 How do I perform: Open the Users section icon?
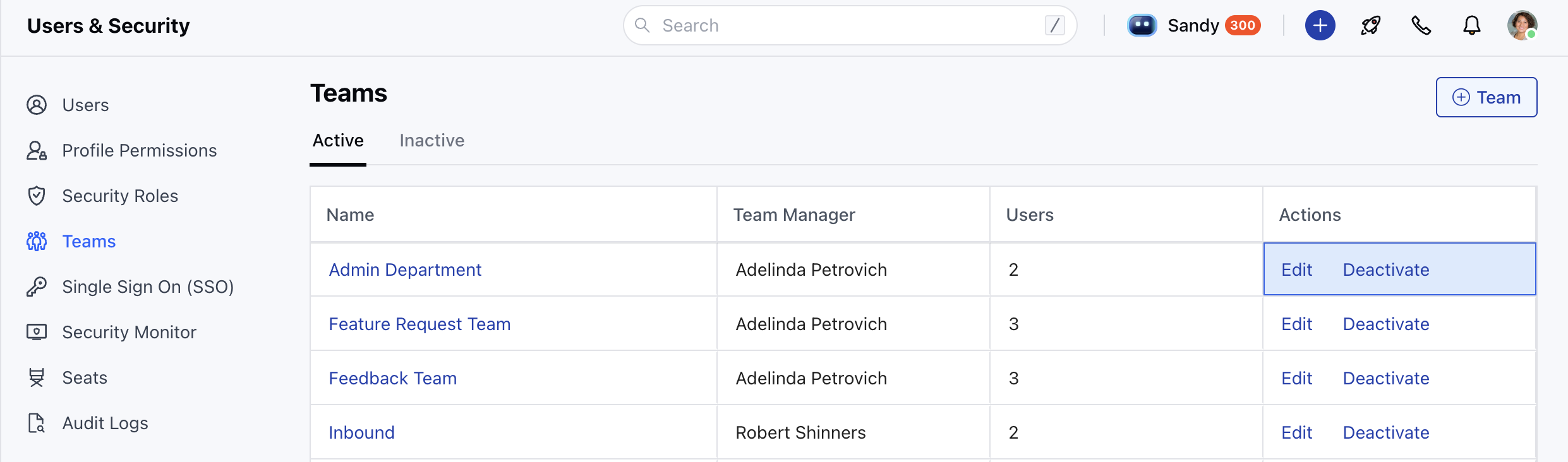[37, 105]
